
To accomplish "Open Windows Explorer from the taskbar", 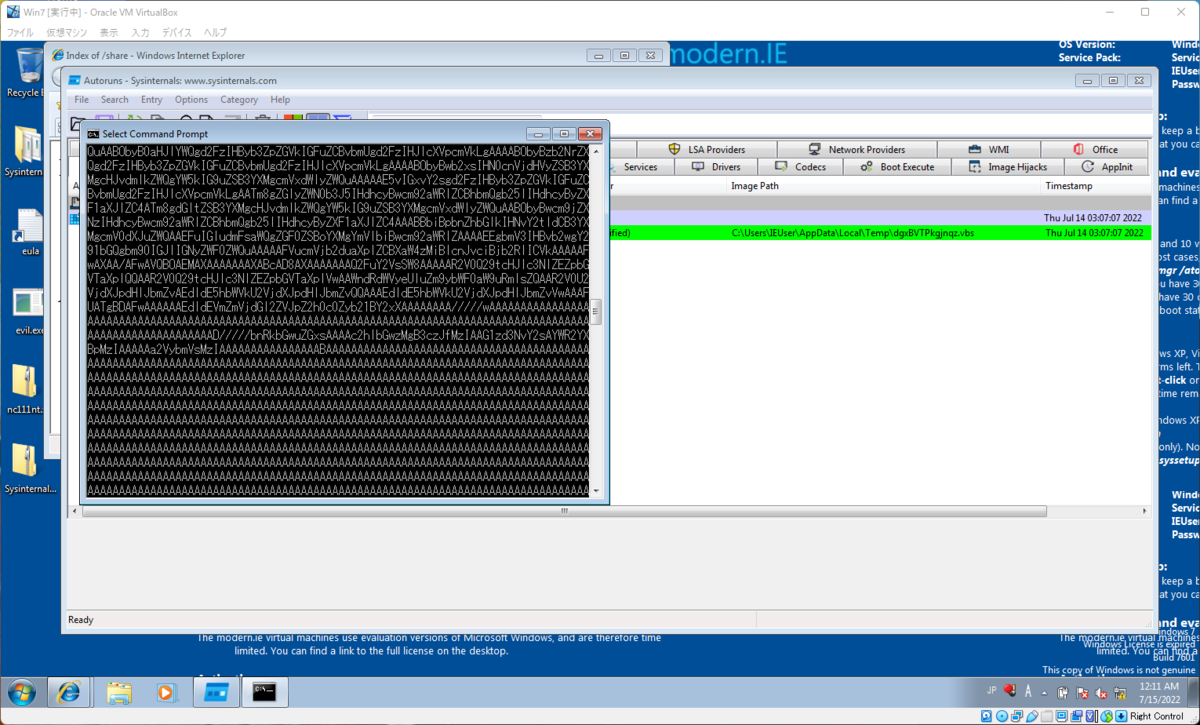I will [119, 692].
